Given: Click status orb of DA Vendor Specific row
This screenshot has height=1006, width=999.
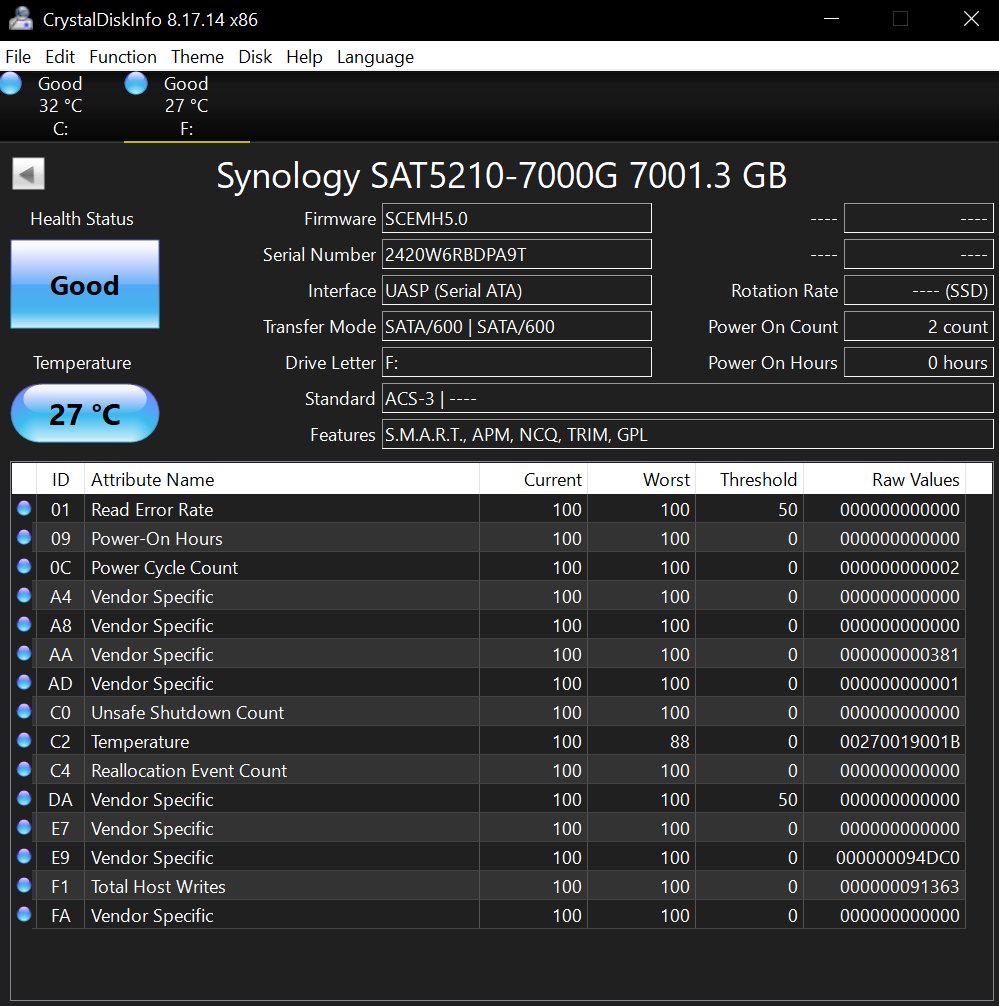Looking at the screenshot, I should point(24,798).
